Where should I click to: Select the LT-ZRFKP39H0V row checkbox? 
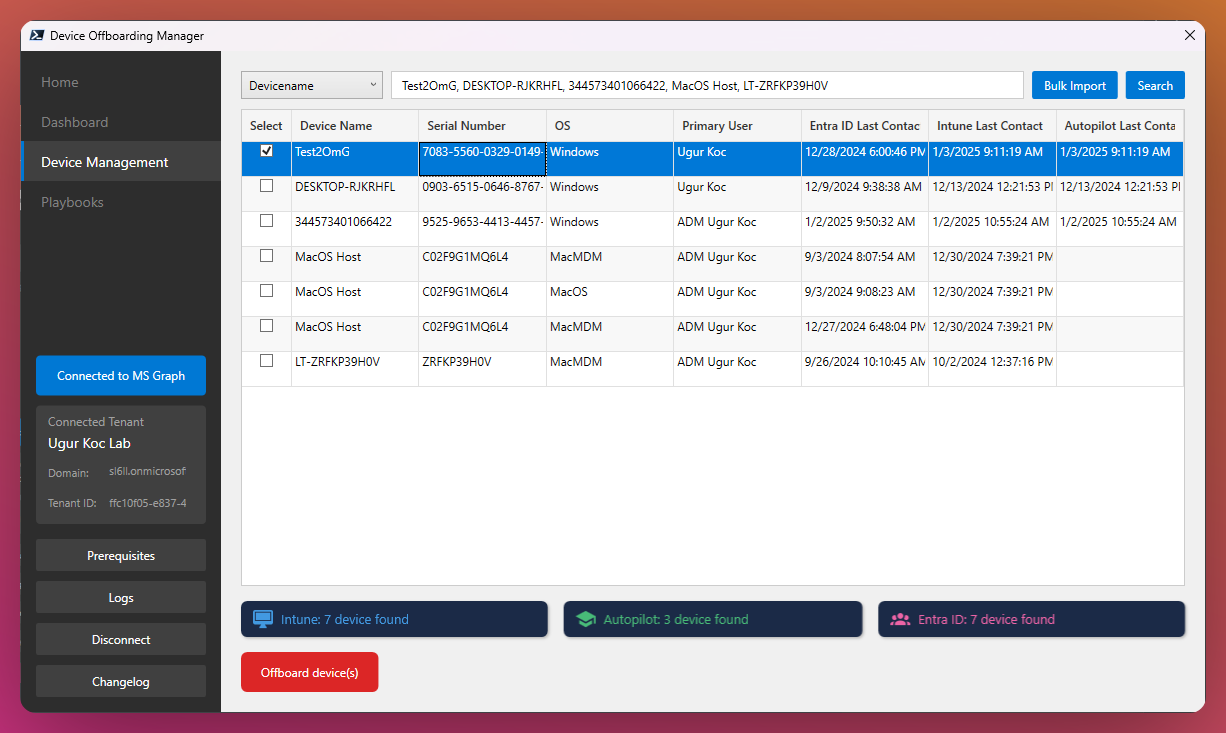266,361
